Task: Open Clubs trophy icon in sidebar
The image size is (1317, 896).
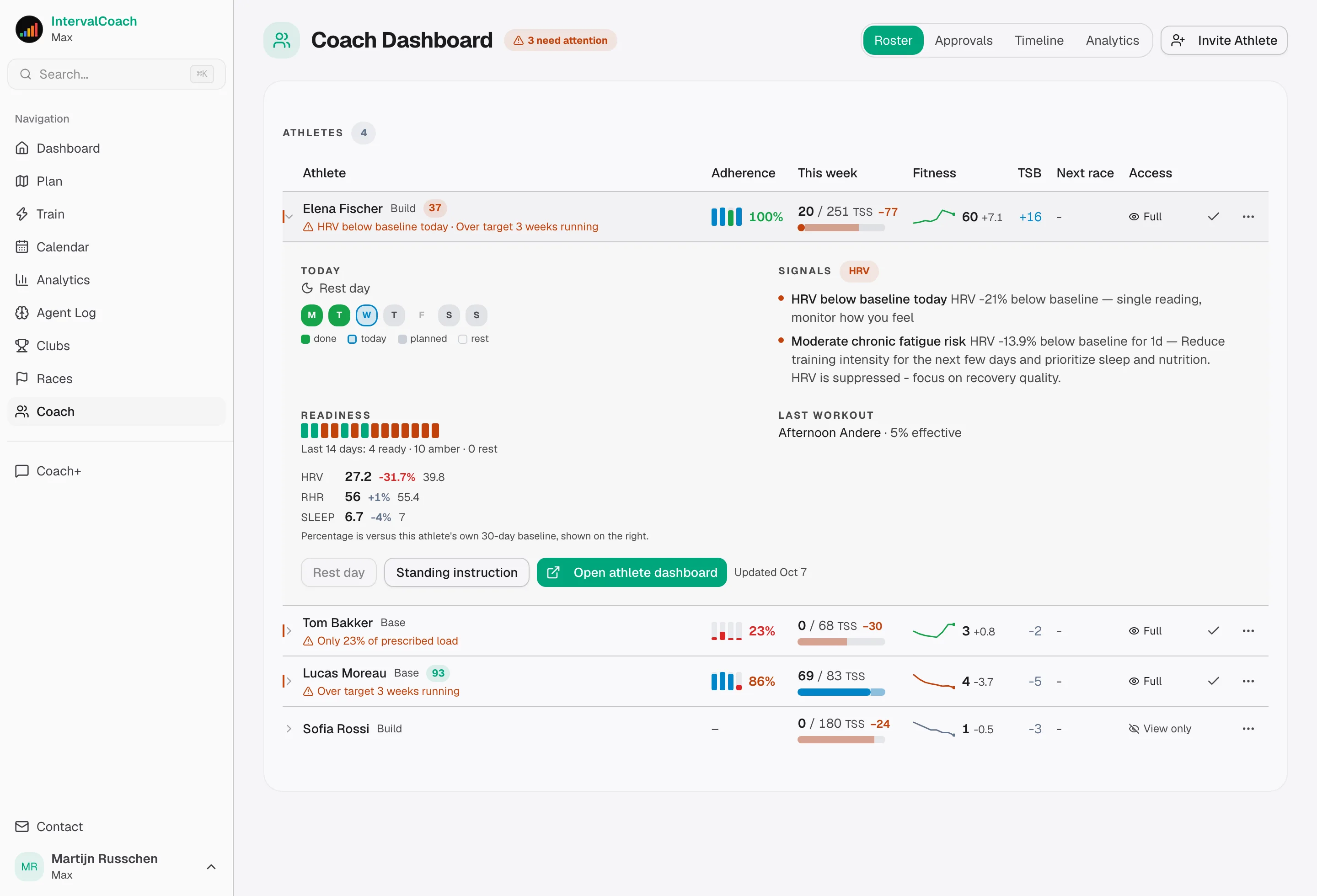Action: (22, 346)
